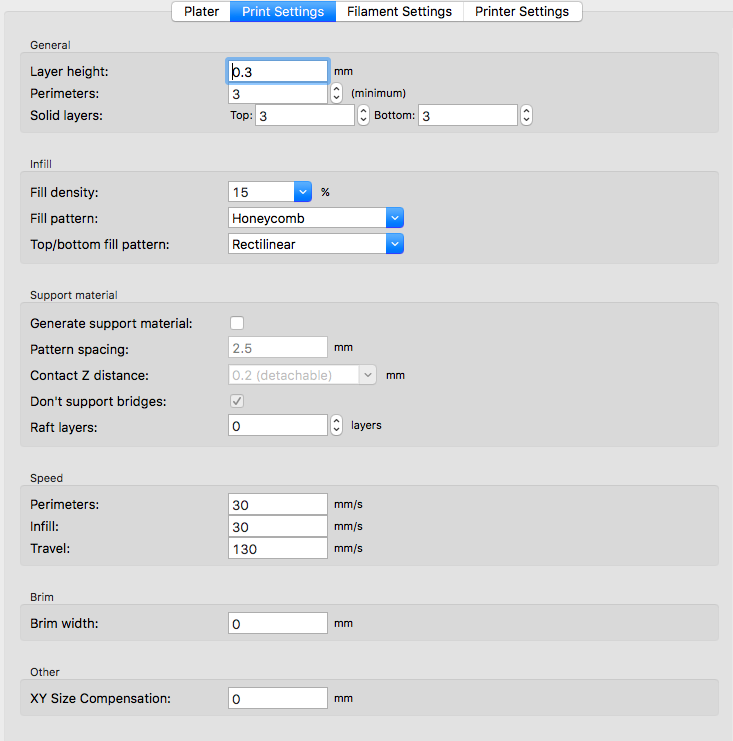733x741 pixels.
Task: Click the Brim width input field
Action: [278, 623]
